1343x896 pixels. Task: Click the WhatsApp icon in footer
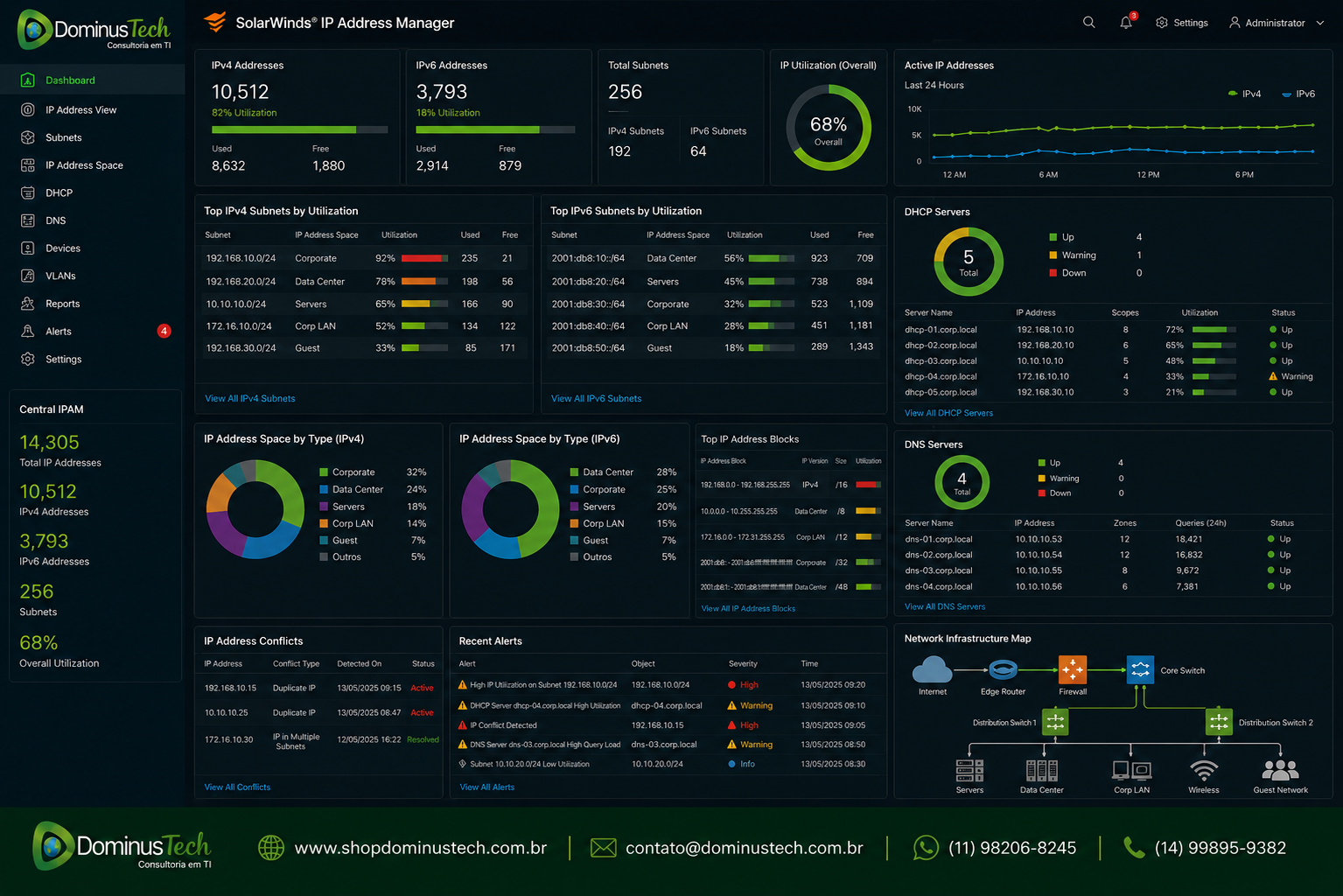coord(926,848)
